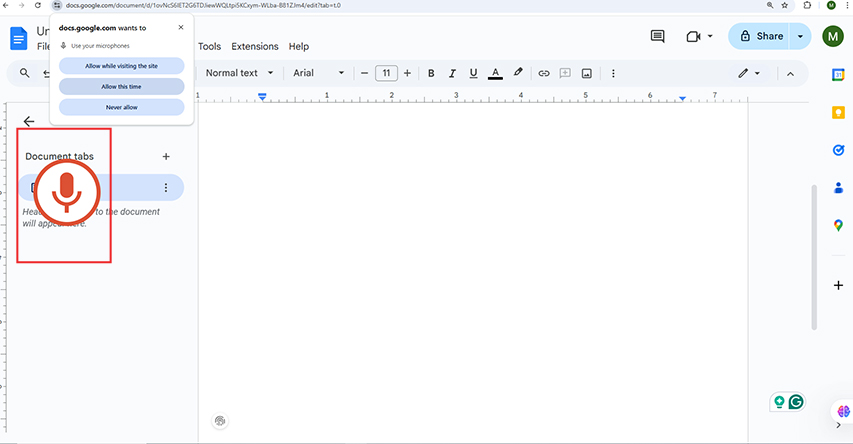
Task: Click the browser zoom magnifier icon
Action: 770,5
